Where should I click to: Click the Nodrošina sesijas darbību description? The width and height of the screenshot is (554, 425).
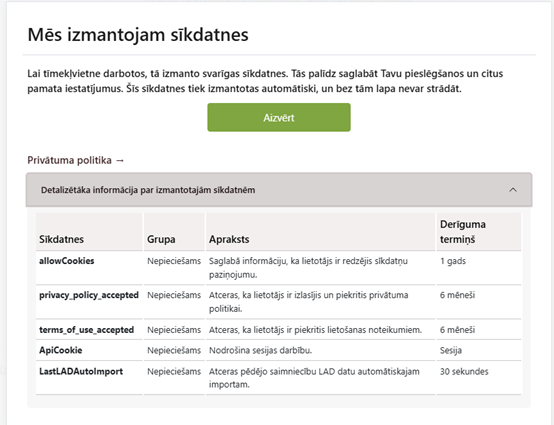click(x=260, y=350)
